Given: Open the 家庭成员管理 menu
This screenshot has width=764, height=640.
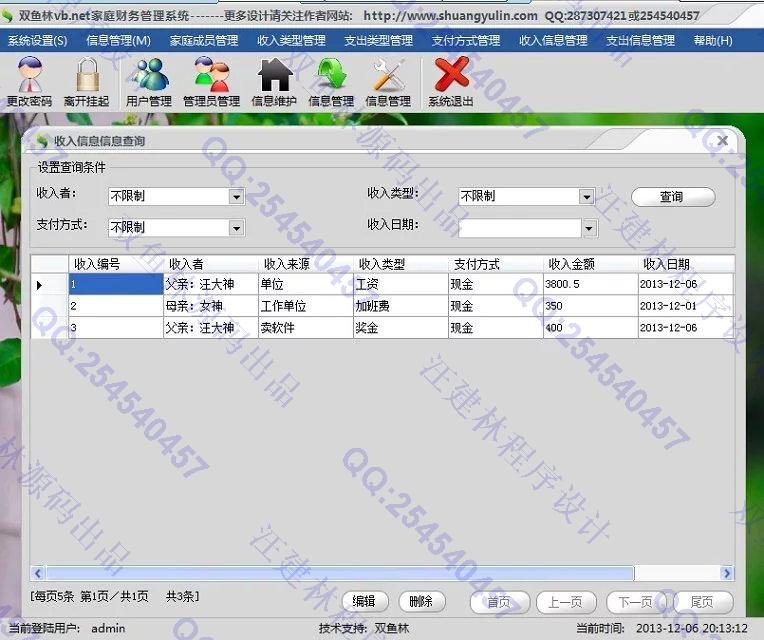Looking at the screenshot, I should coord(204,41).
